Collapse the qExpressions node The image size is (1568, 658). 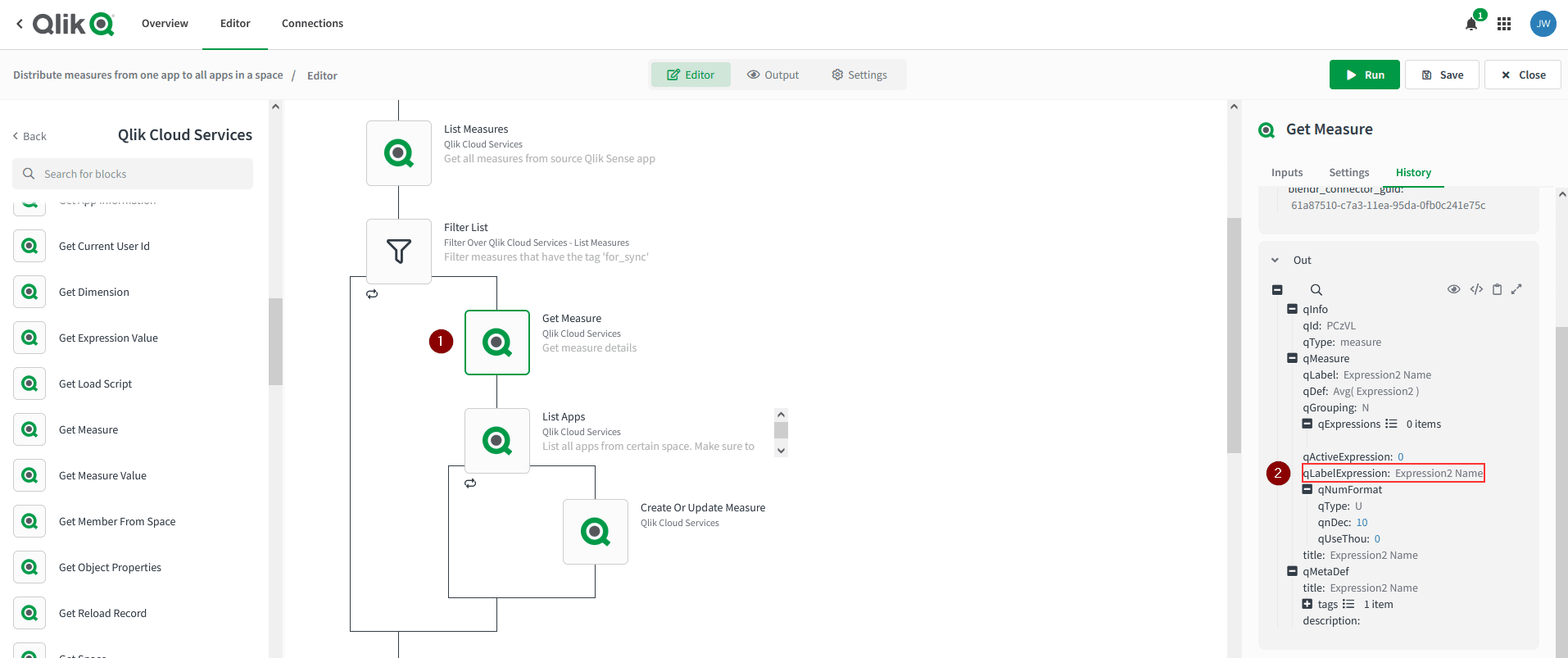(1307, 424)
